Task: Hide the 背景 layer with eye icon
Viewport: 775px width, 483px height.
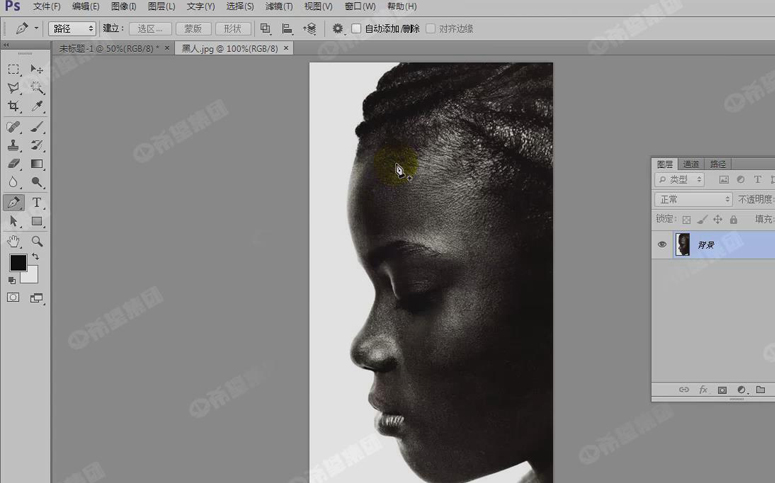Action: [x=662, y=245]
